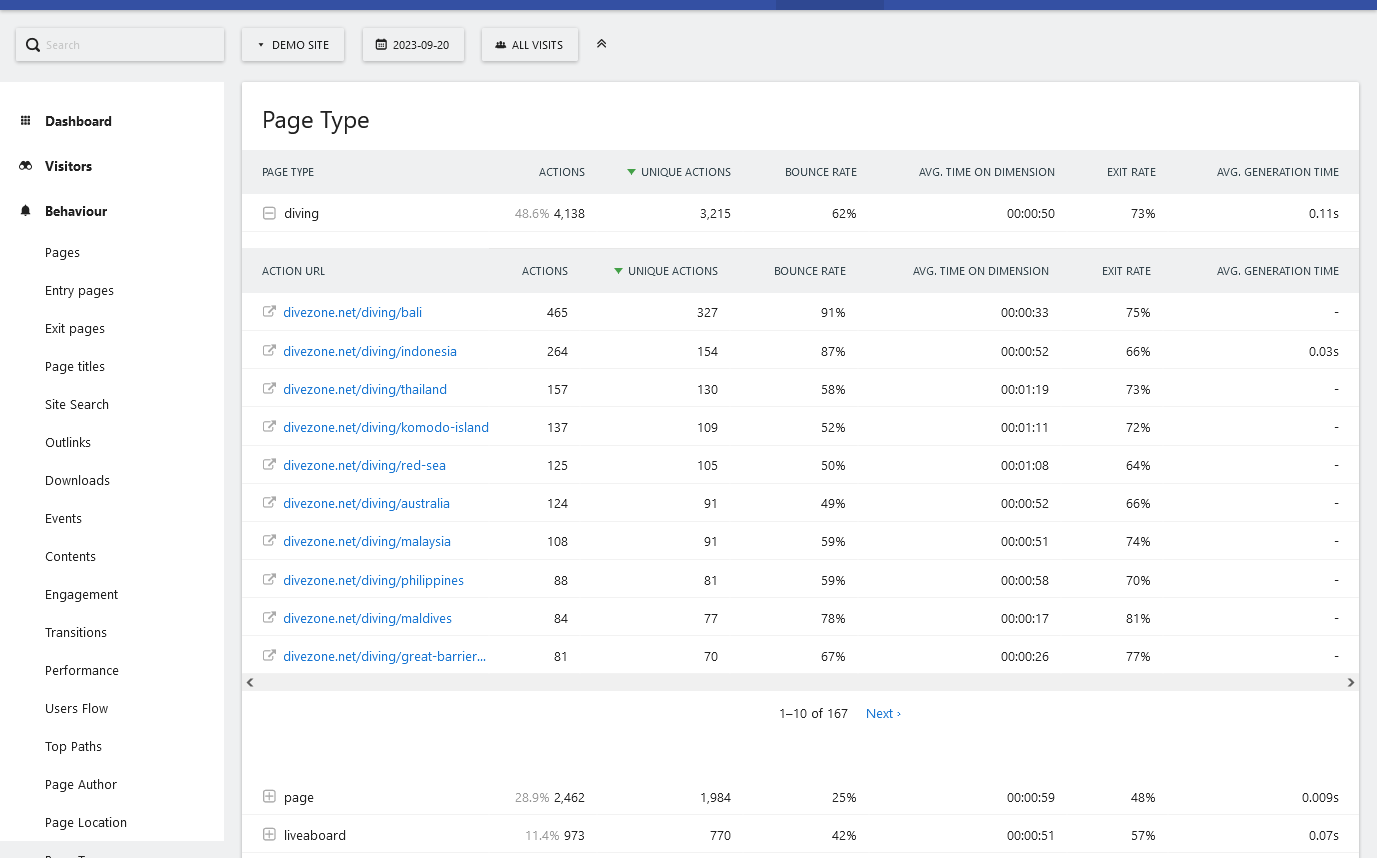Expand the page row in Page Type
The width and height of the screenshot is (1377, 858).
click(269, 797)
